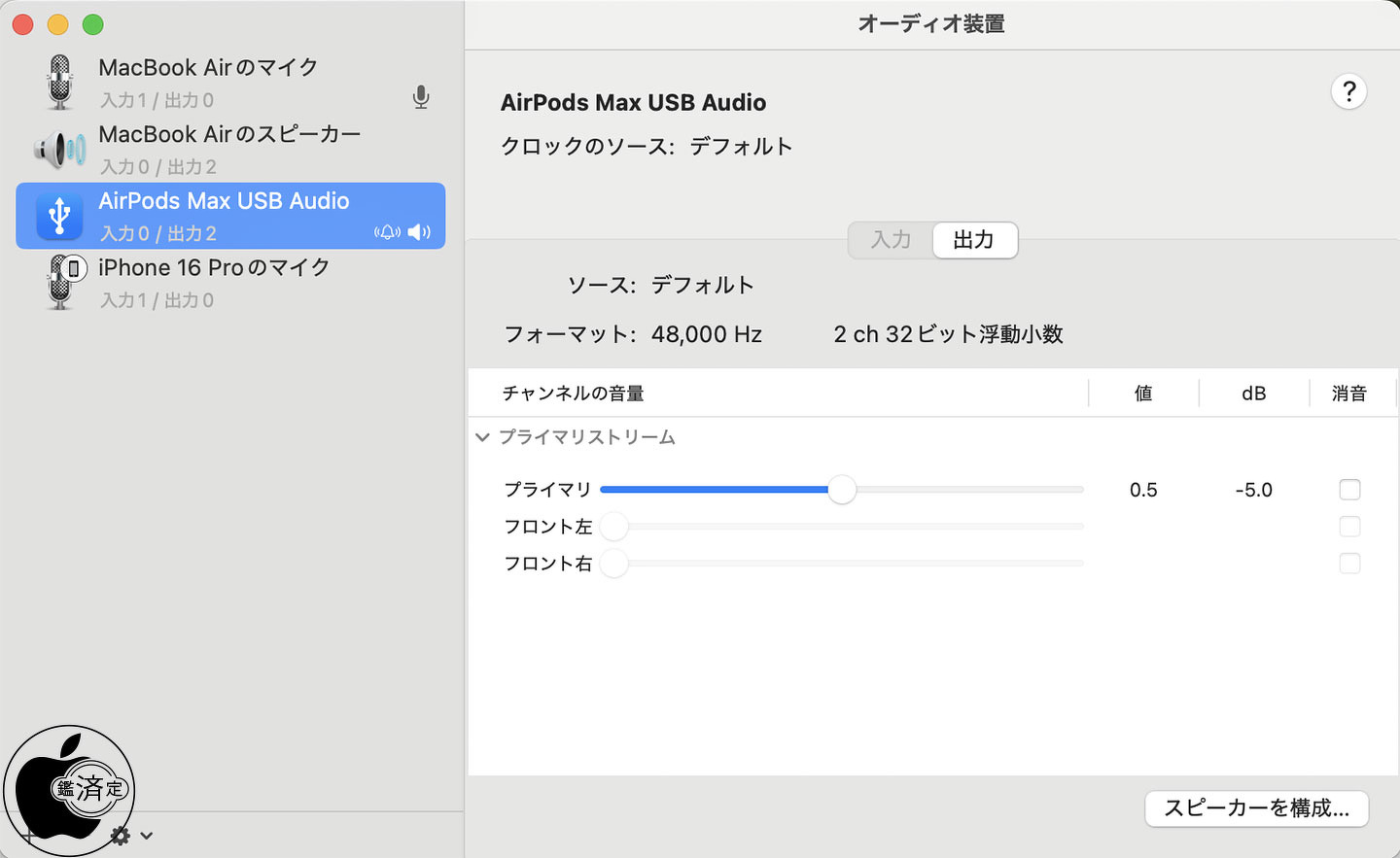Click dB column header
The height and width of the screenshot is (858, 1400).
(x=1254, y=394)
